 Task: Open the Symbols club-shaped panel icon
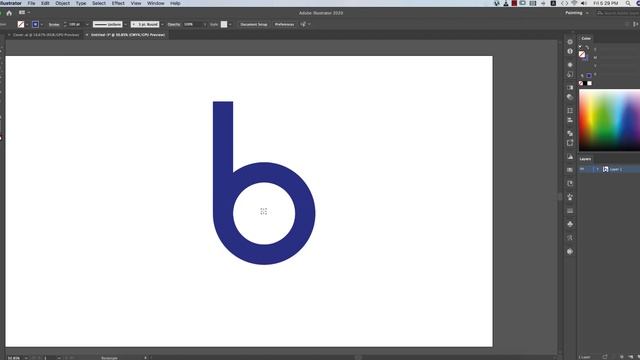click(570, 224)
